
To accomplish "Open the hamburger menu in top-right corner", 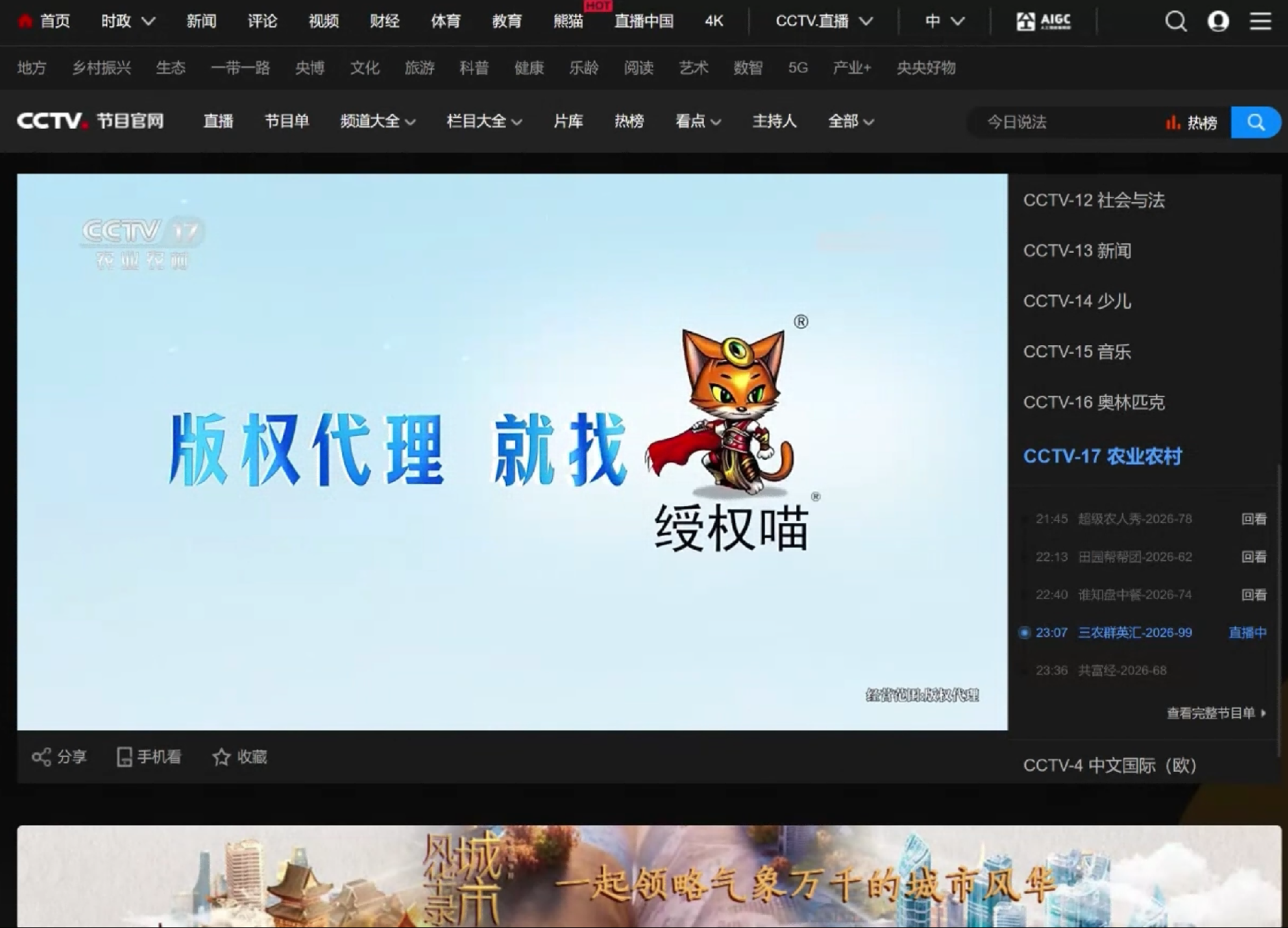I will (x=1260, y=21).
